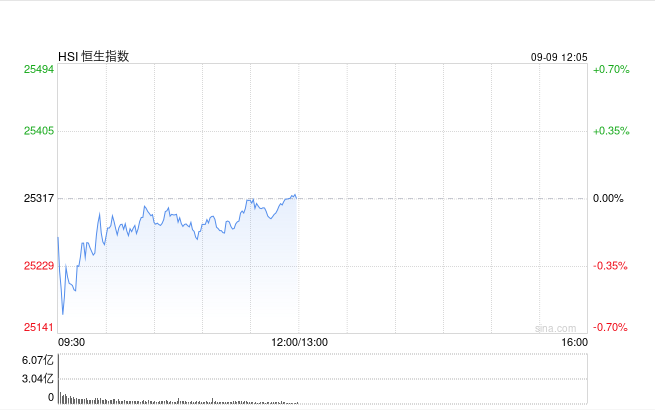Click the 25229 red price label
655x410 pixels.
click(39, 266)
